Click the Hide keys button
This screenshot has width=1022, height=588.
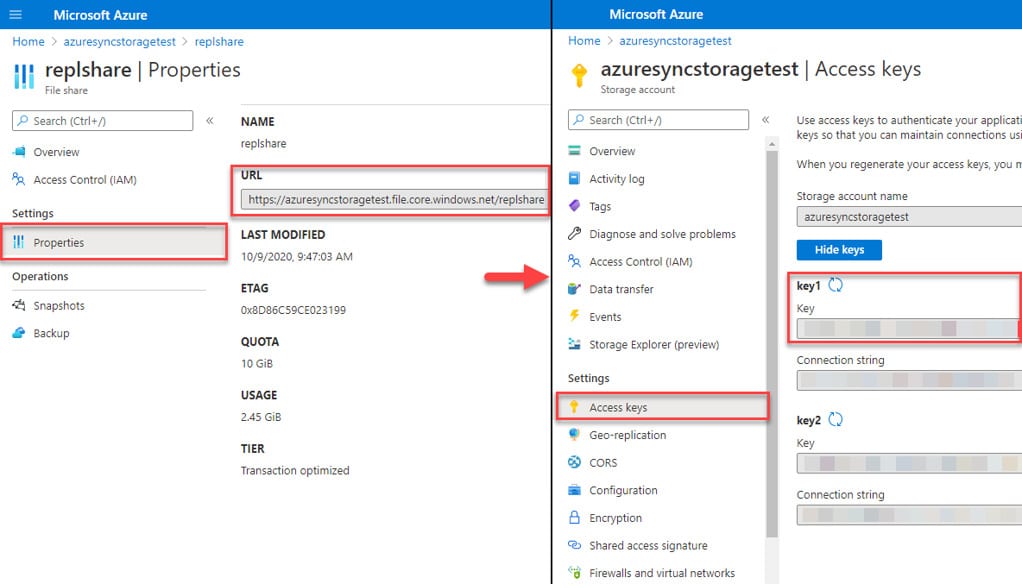click(x=839, y=250)
